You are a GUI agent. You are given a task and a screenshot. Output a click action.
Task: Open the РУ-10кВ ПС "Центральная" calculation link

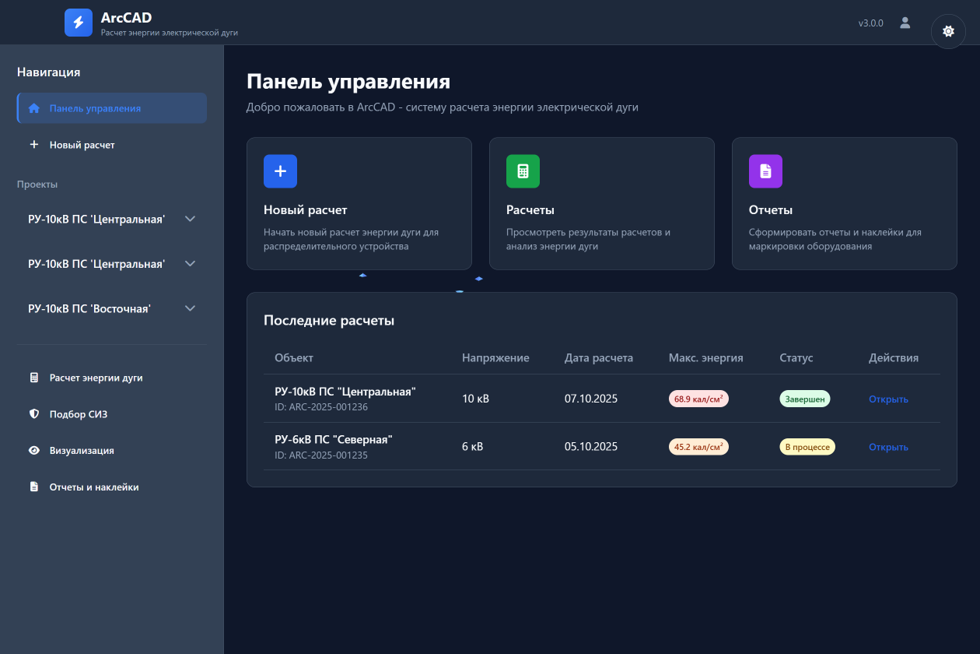[888, 399]
